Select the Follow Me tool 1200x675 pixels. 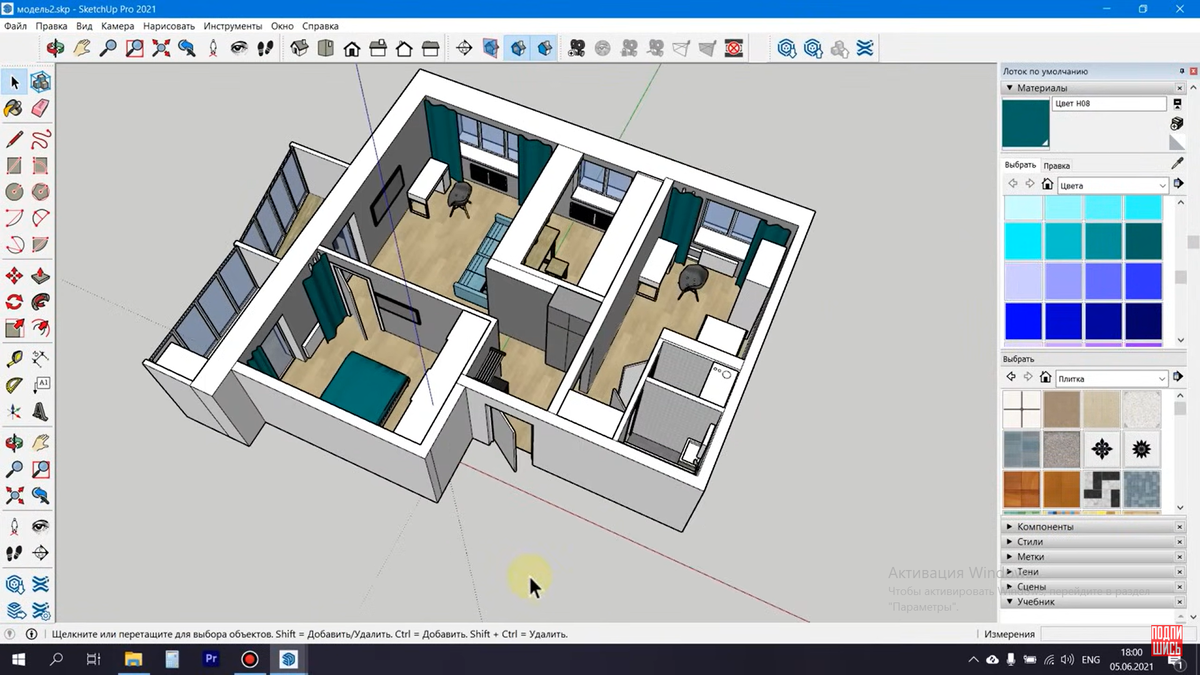(41, 302)
